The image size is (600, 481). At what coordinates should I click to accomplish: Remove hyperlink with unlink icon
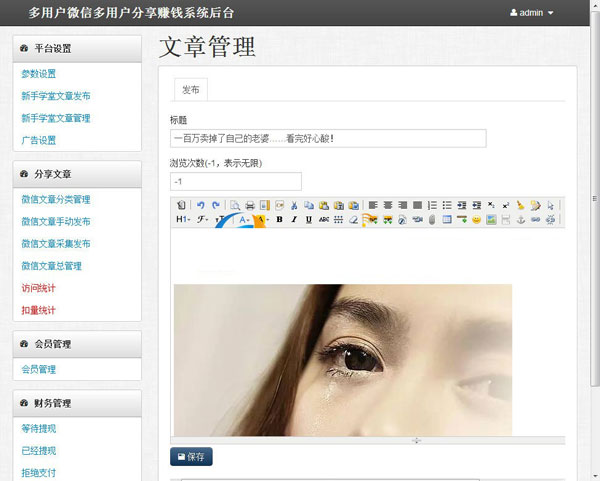pos(550,219)
